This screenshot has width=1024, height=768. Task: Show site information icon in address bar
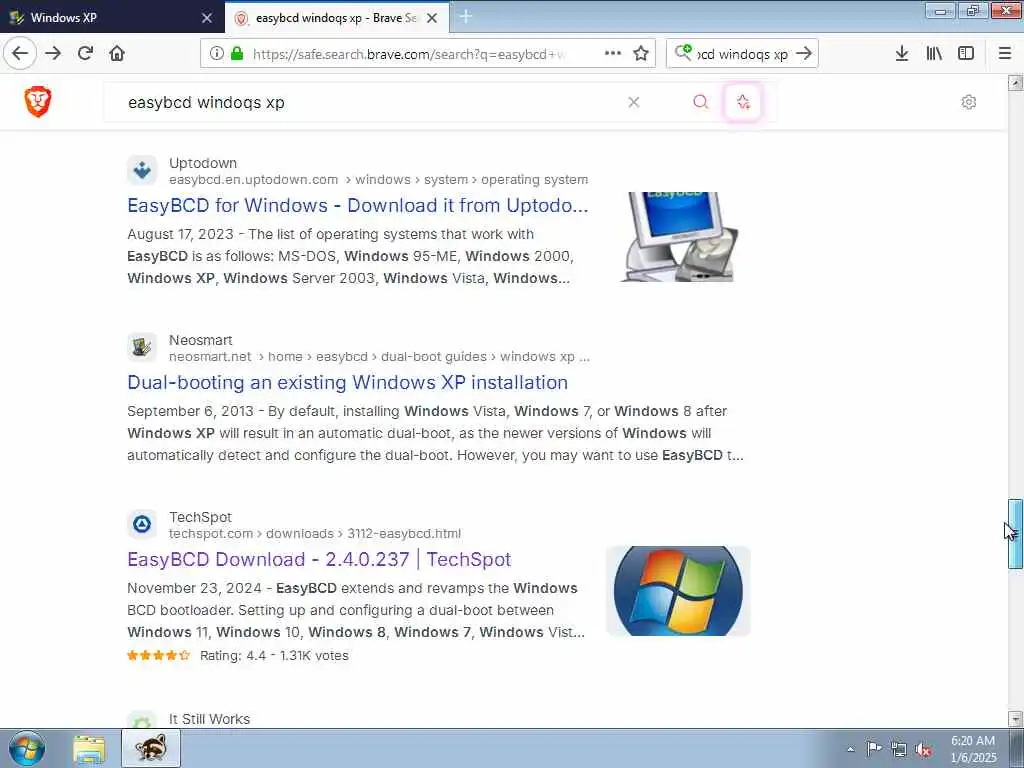pyautogui.click(x=217, y=54)
